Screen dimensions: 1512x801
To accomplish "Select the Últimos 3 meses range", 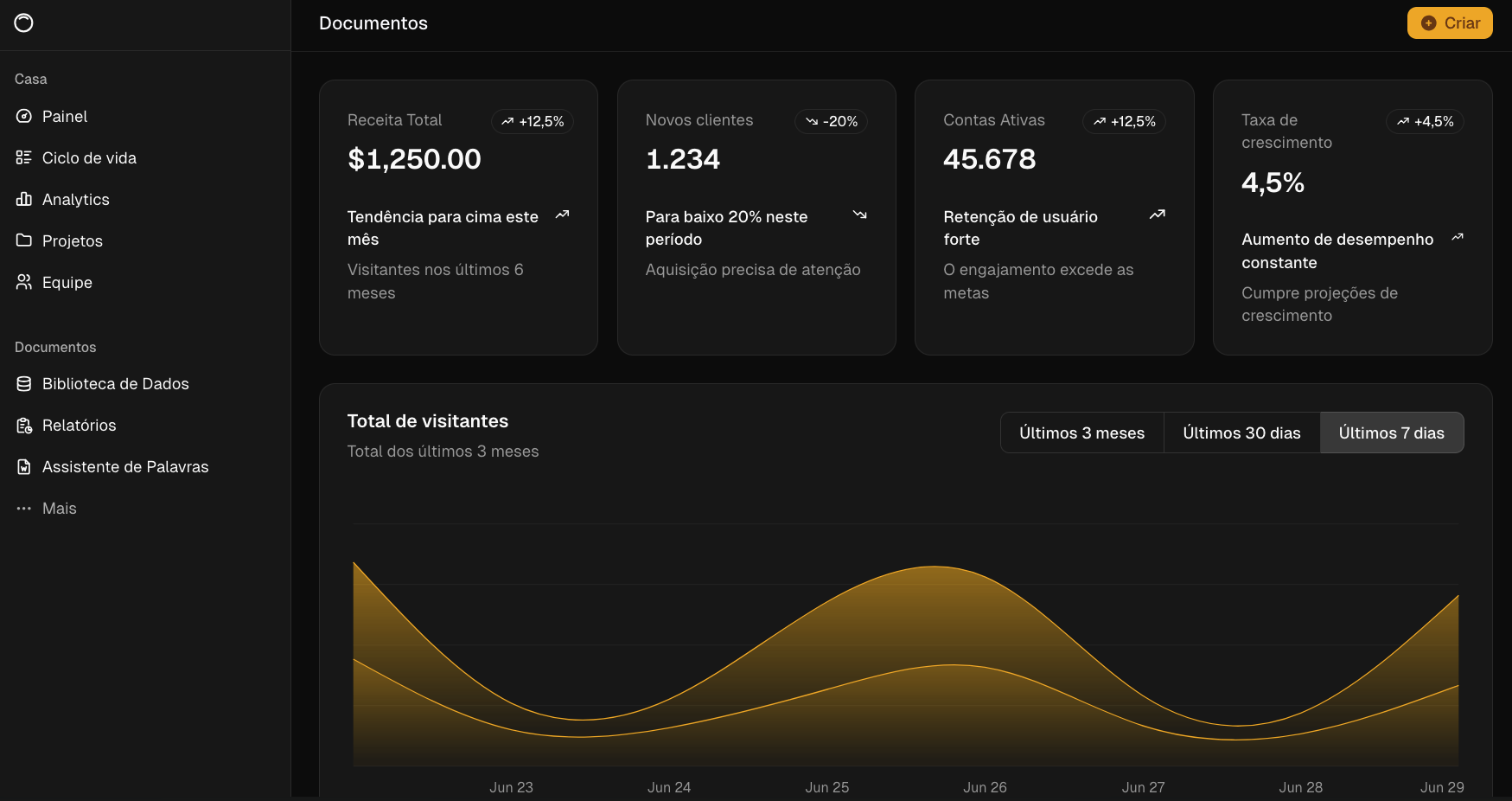I will 1081,433.
